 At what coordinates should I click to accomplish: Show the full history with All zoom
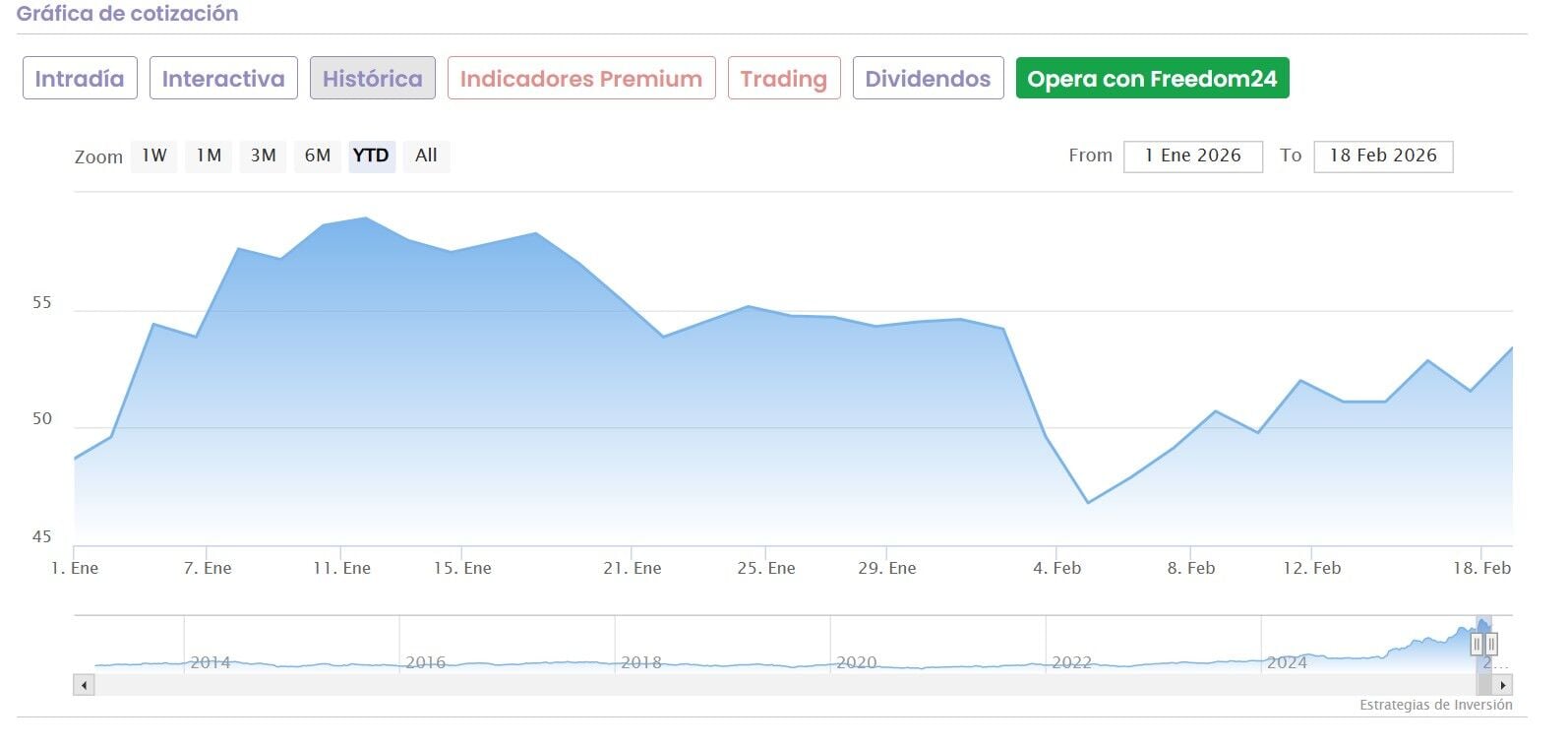tap(426, 155)
